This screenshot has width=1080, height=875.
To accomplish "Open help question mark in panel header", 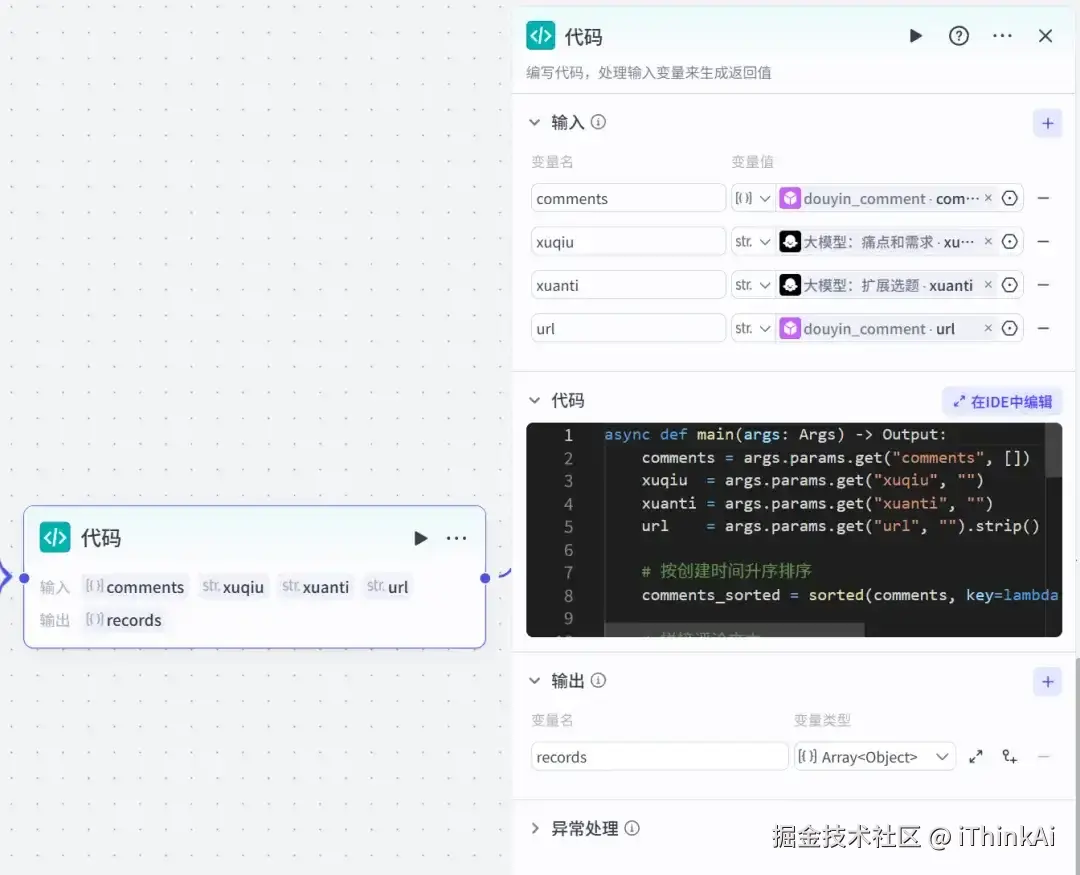I will [959, 36].
